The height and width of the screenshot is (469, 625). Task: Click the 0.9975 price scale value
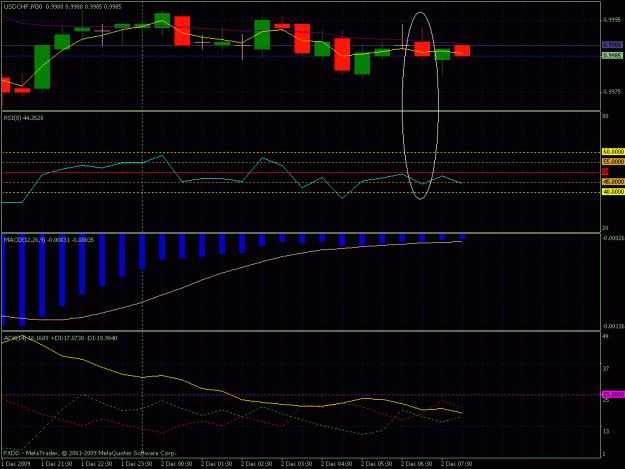click(x=612, y=92)
